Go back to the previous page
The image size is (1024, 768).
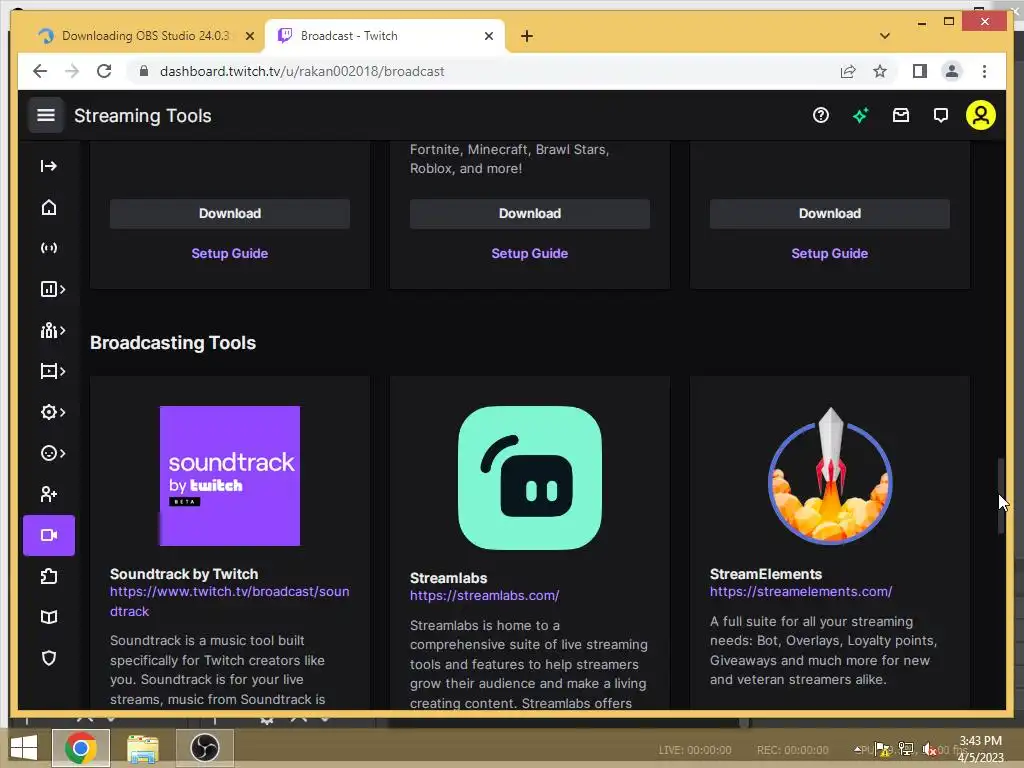(40, 71)
